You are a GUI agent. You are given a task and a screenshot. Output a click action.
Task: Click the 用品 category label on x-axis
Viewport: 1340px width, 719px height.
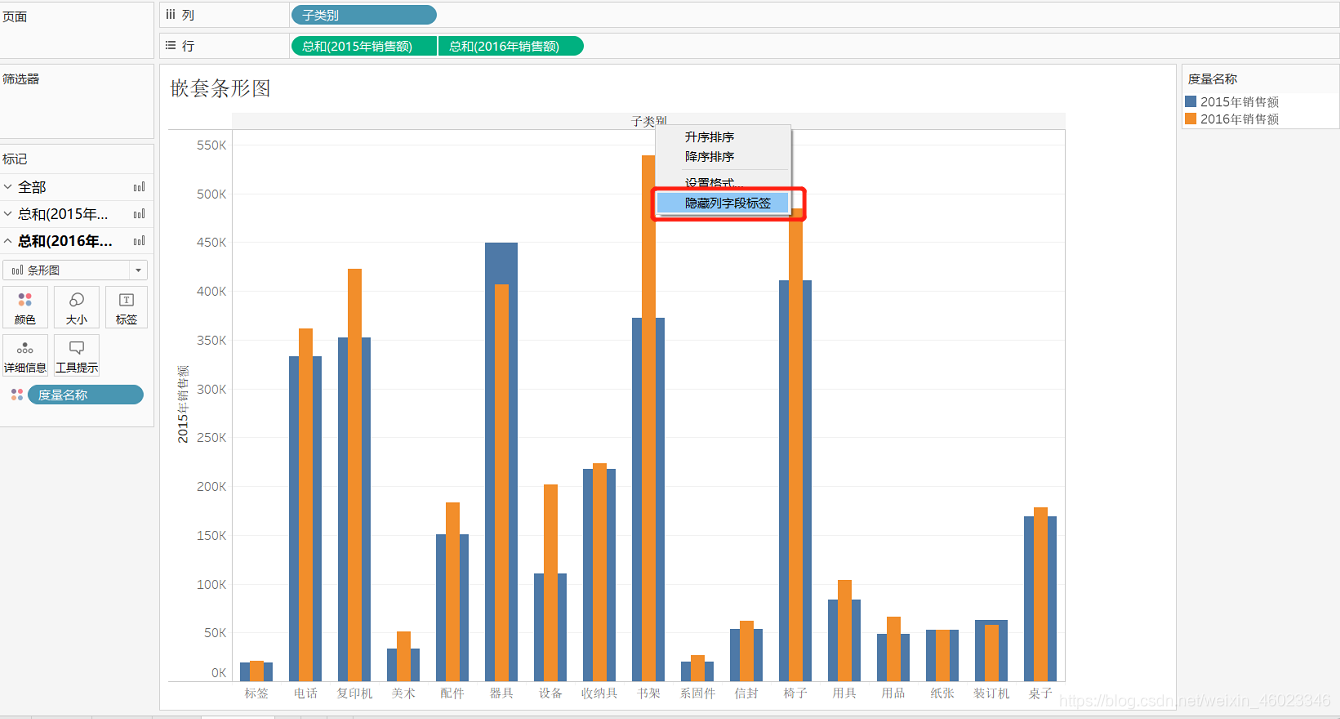(893, 693)
